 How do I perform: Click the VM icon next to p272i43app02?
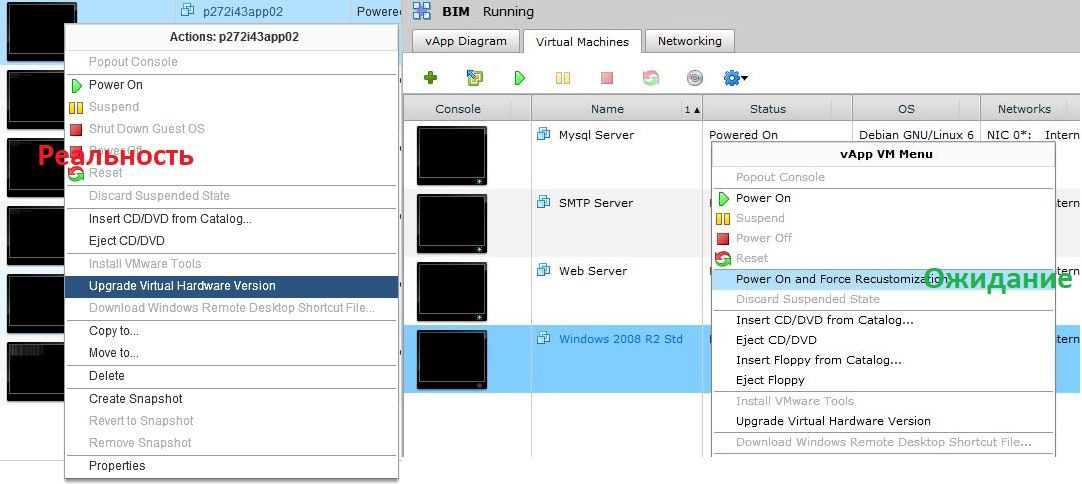(186, 10)
